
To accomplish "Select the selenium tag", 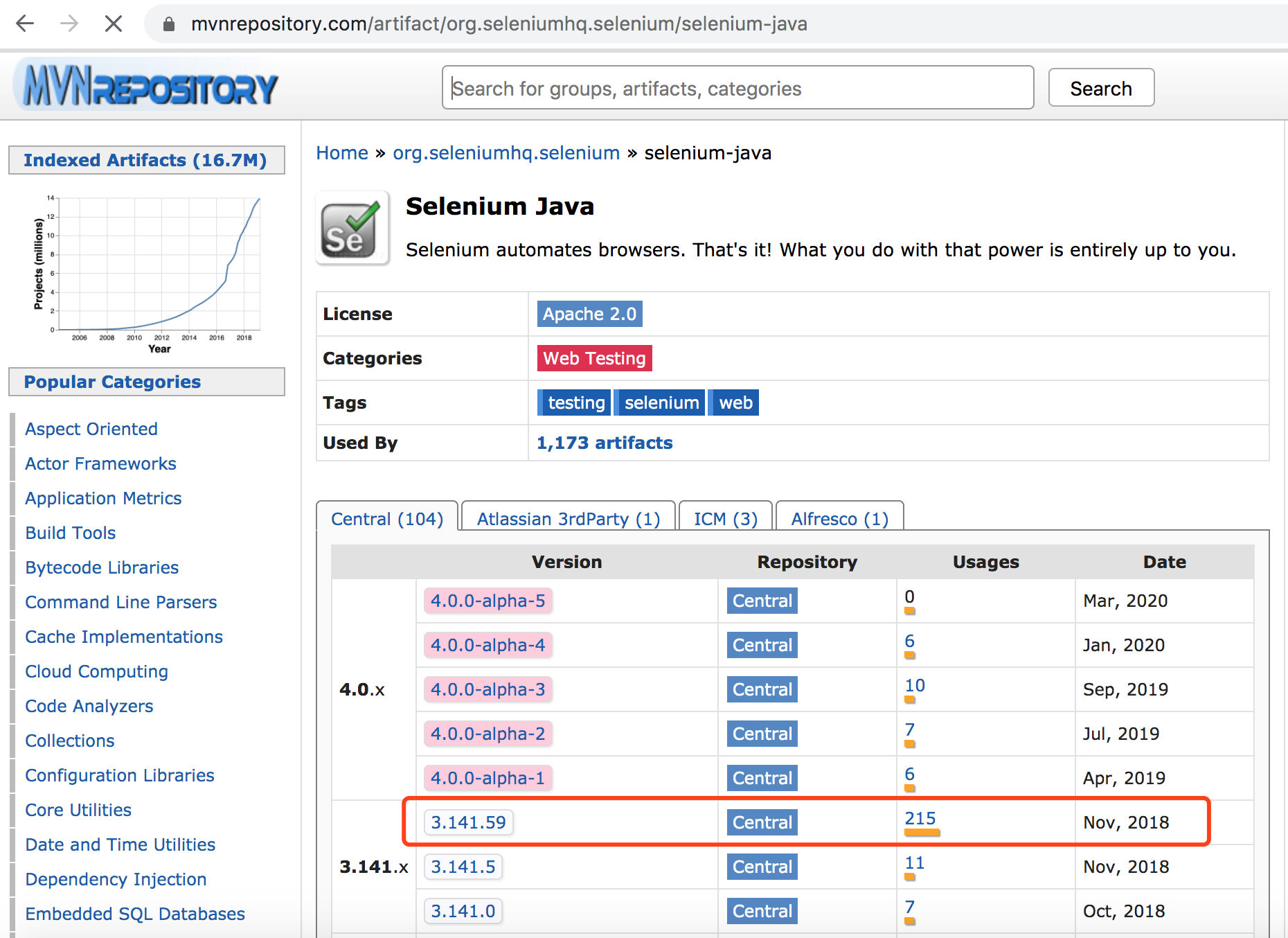I will point(660,402).
